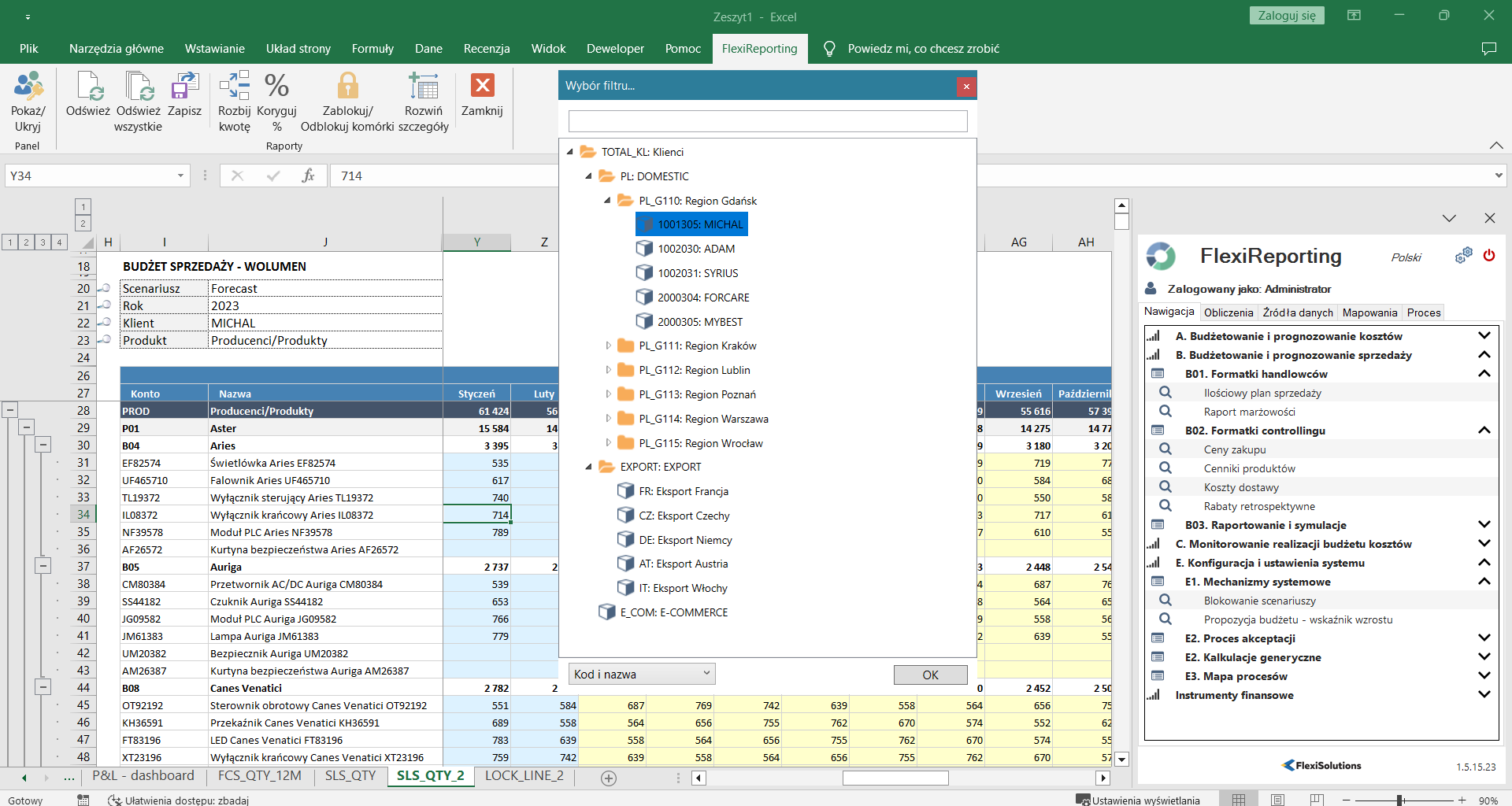Image resolution: width=1512 pixels, height=806 pixels.
Task: Open 'Raport marżowości' link
Action: click(x=1249, y=412)
